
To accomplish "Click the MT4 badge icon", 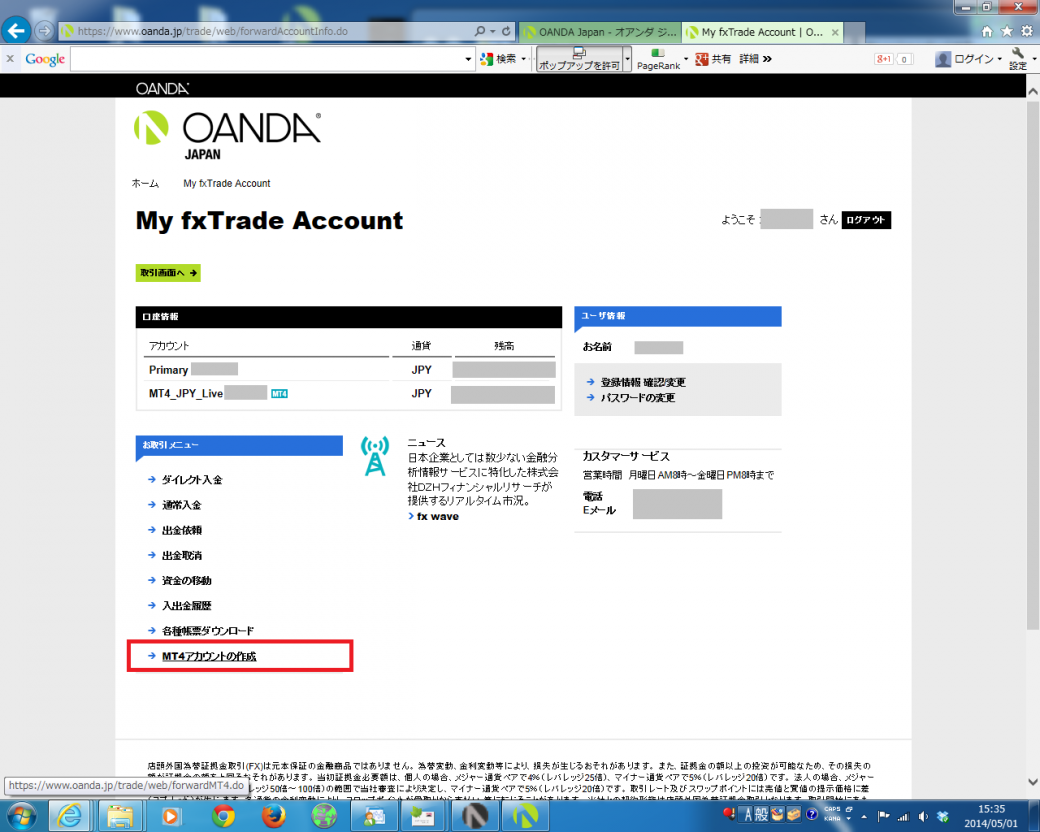I will (x=279, y=393).
